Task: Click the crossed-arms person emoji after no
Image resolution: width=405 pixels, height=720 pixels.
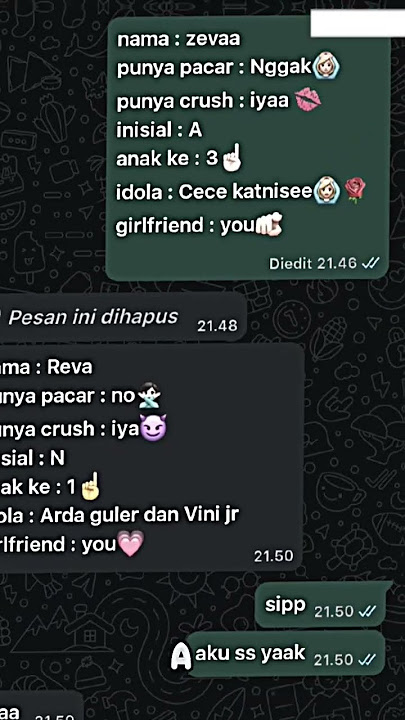Action: coord(148,396)
